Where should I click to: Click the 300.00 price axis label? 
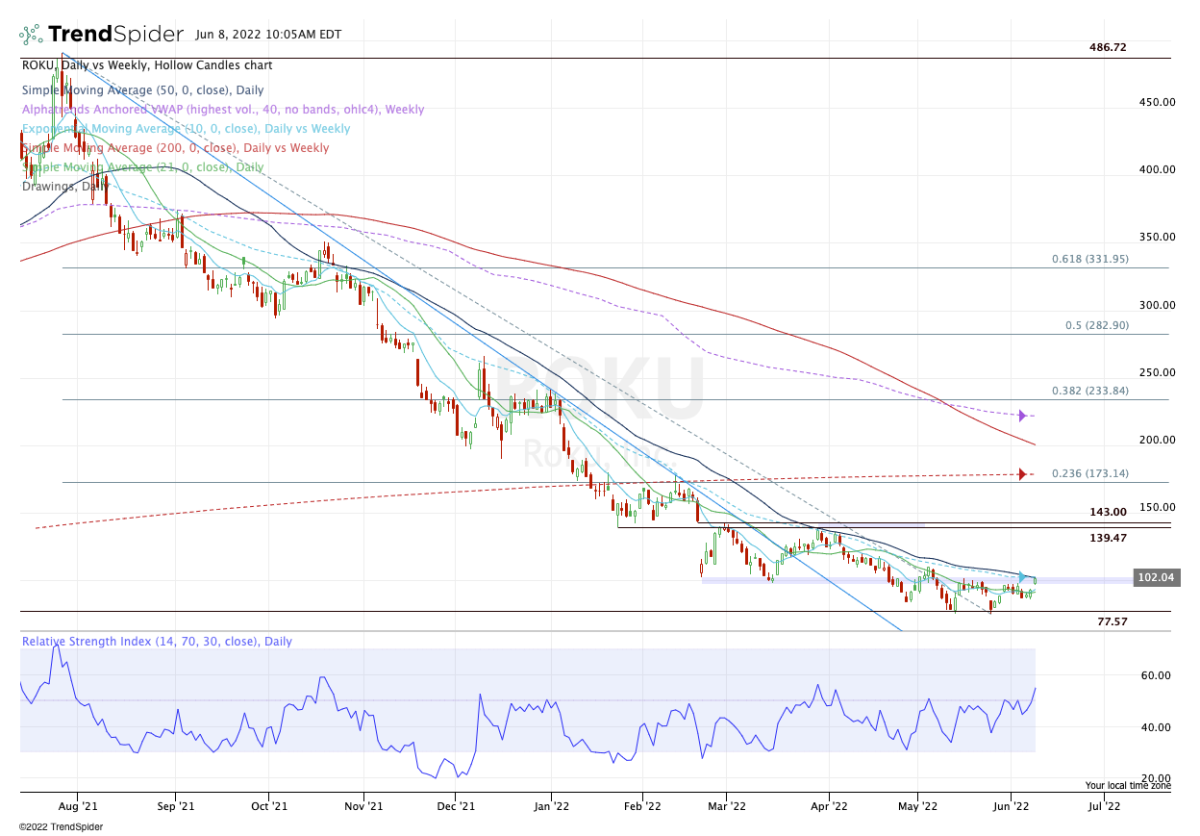pyautogui.click(x=1155, y=305)
